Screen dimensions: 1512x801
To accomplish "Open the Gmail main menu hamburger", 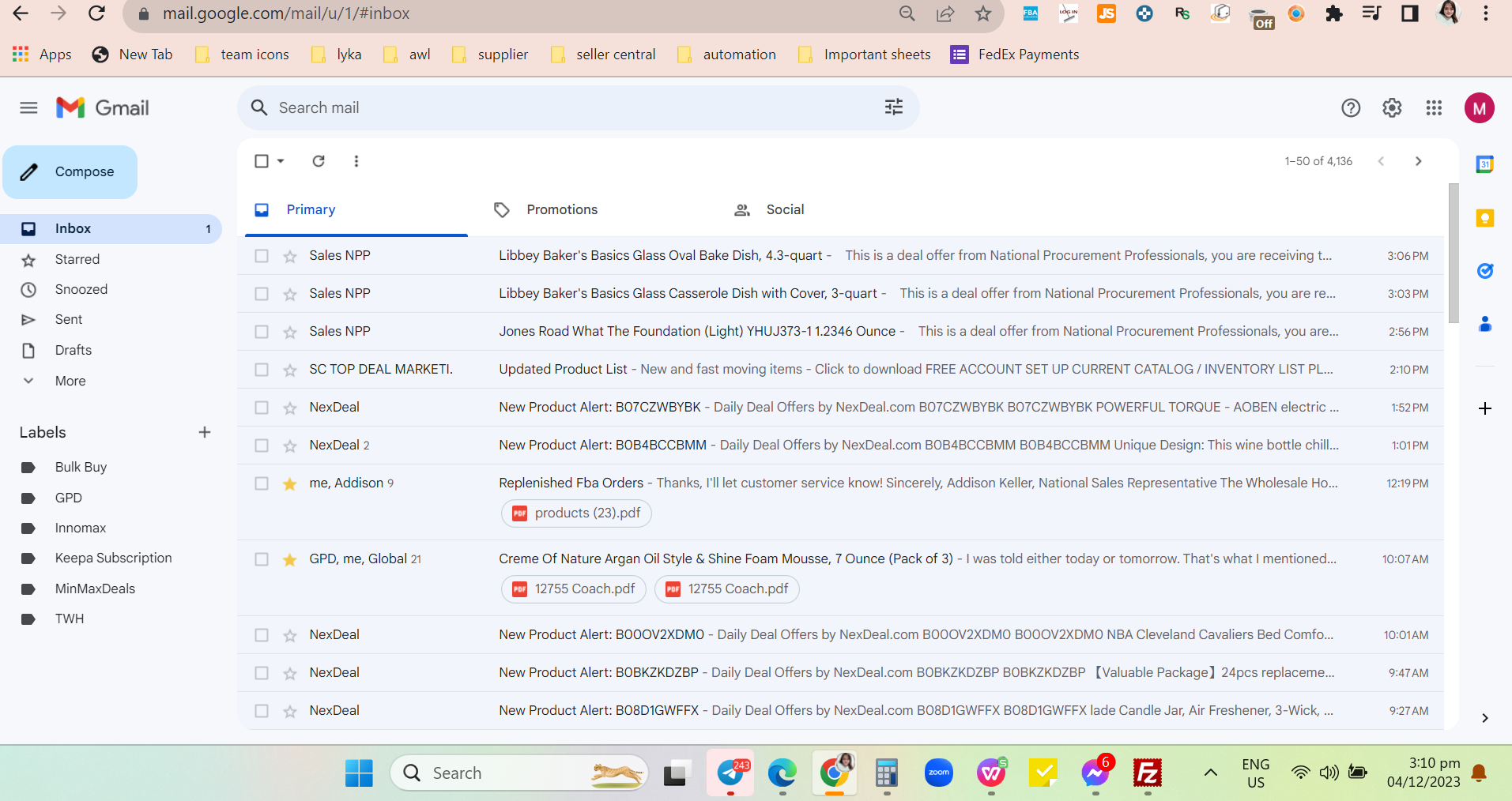I will [28, 108].
